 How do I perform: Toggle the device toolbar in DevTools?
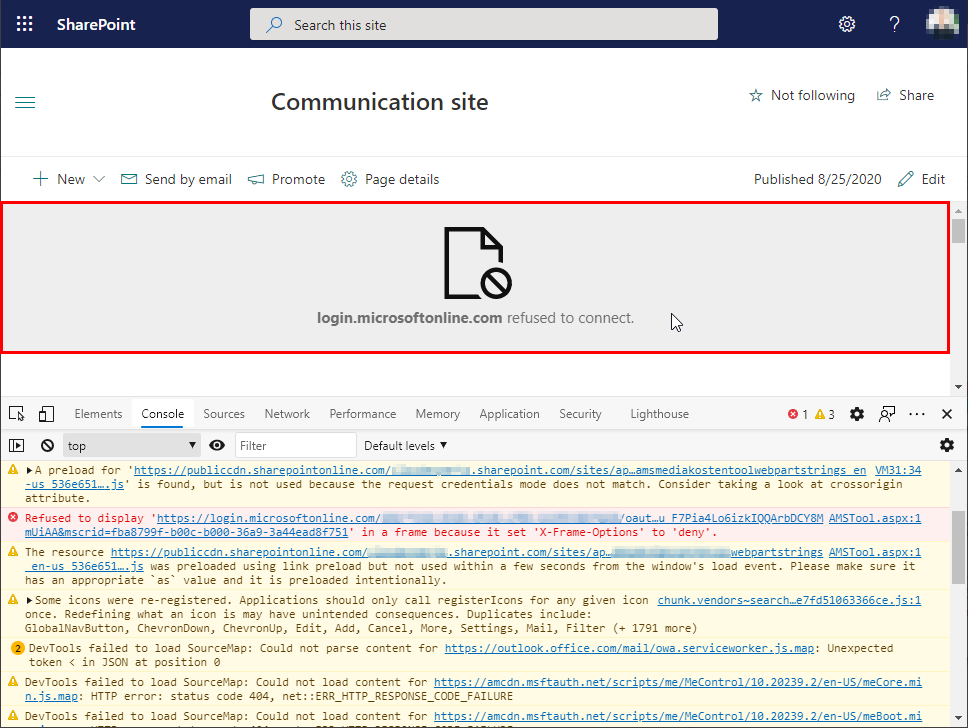45,413
